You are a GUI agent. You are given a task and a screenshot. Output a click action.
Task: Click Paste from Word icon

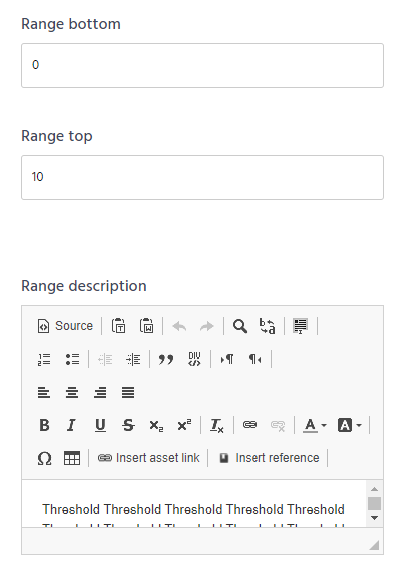pyautogui.click(x=146, y=326)
